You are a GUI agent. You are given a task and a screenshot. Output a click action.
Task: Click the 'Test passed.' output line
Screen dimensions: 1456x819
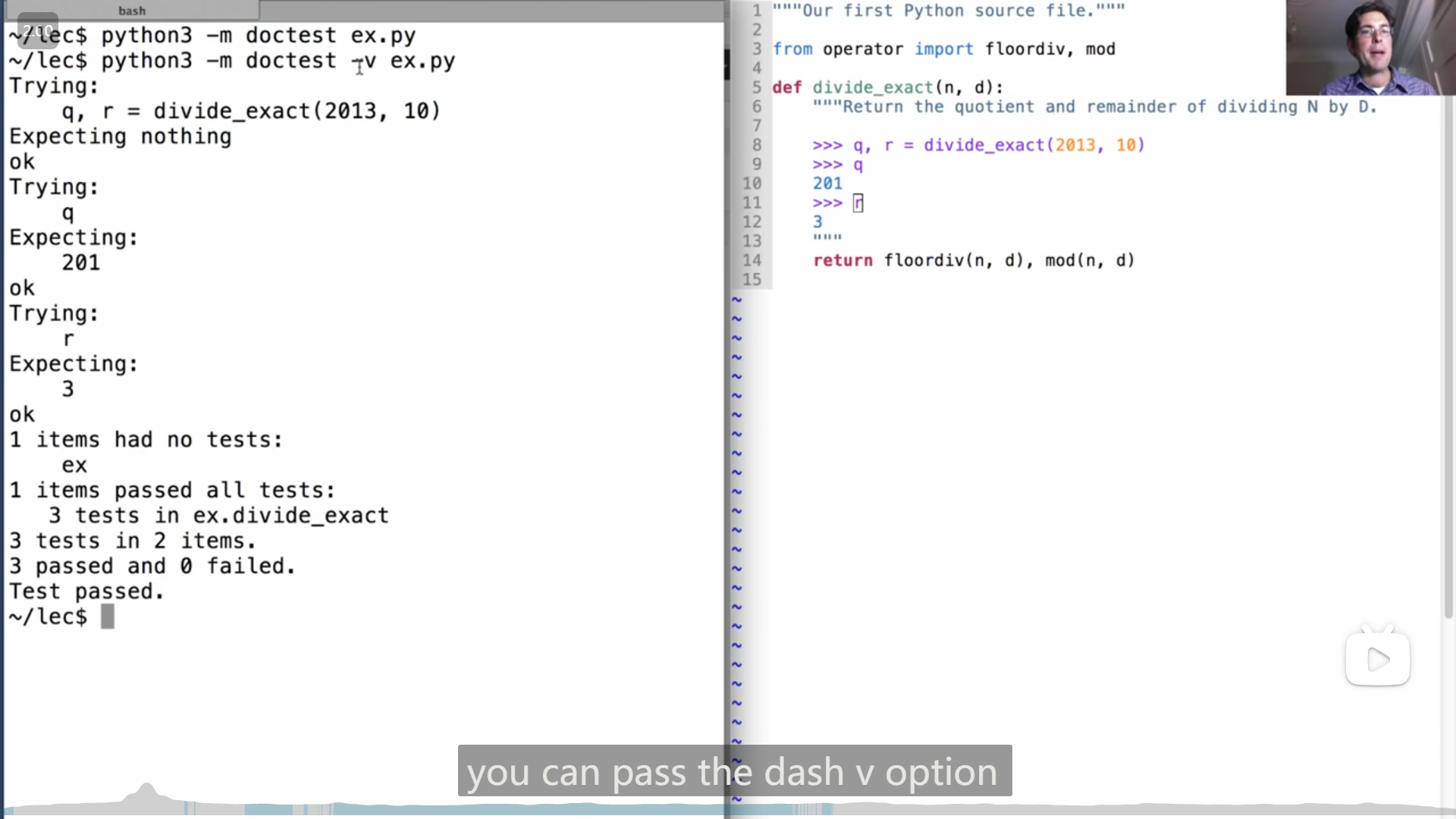[86, 591]
